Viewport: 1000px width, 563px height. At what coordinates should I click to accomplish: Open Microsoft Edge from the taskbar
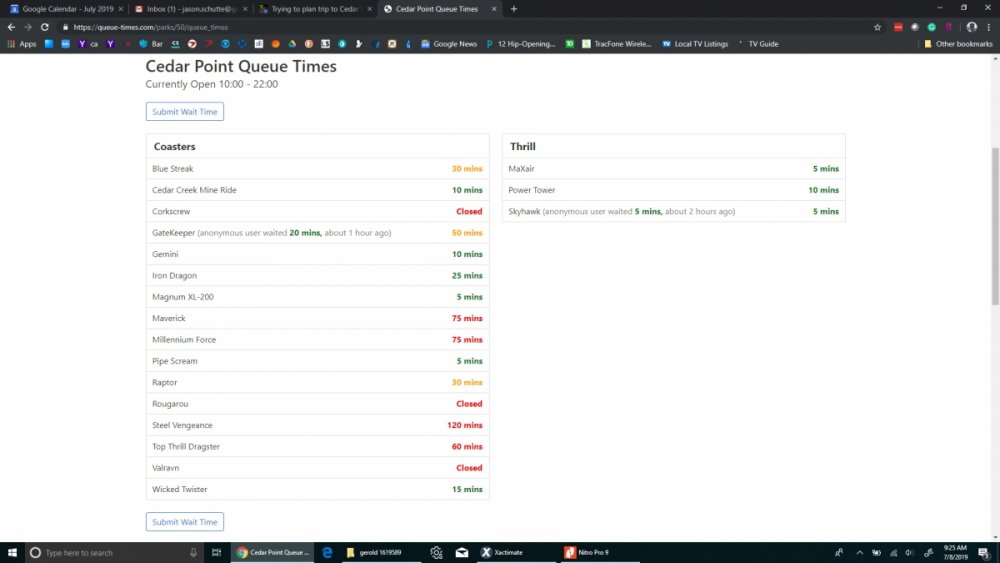pos(327,552)
